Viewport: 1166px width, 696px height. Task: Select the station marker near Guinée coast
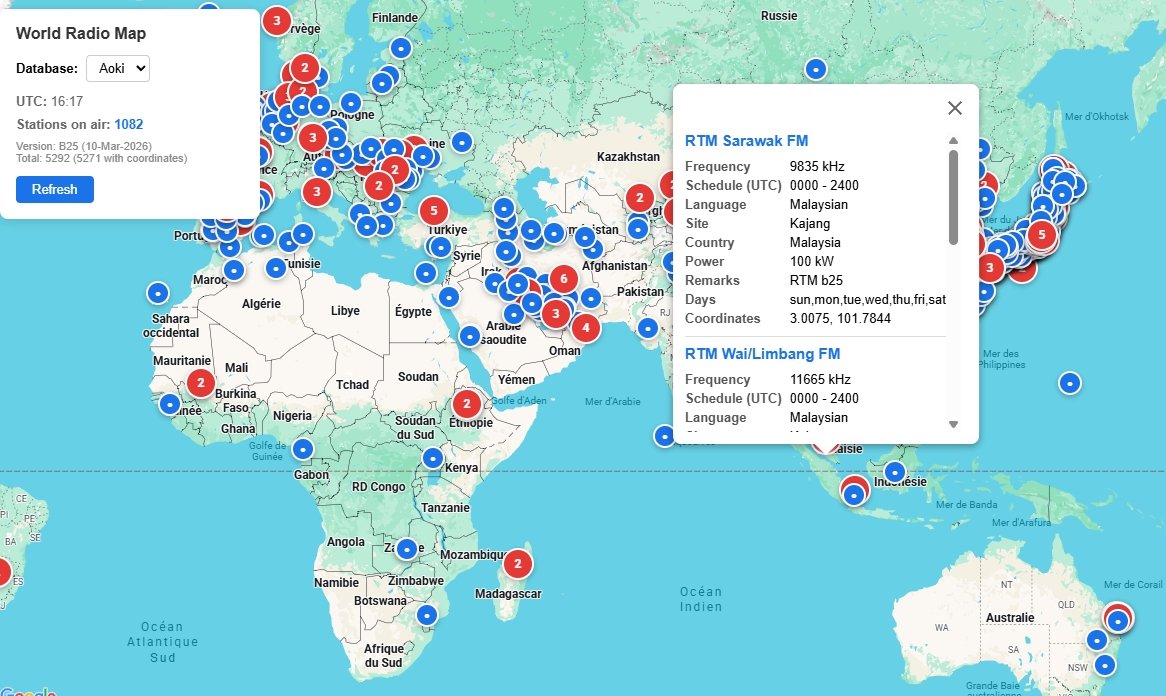pos(170,404)
